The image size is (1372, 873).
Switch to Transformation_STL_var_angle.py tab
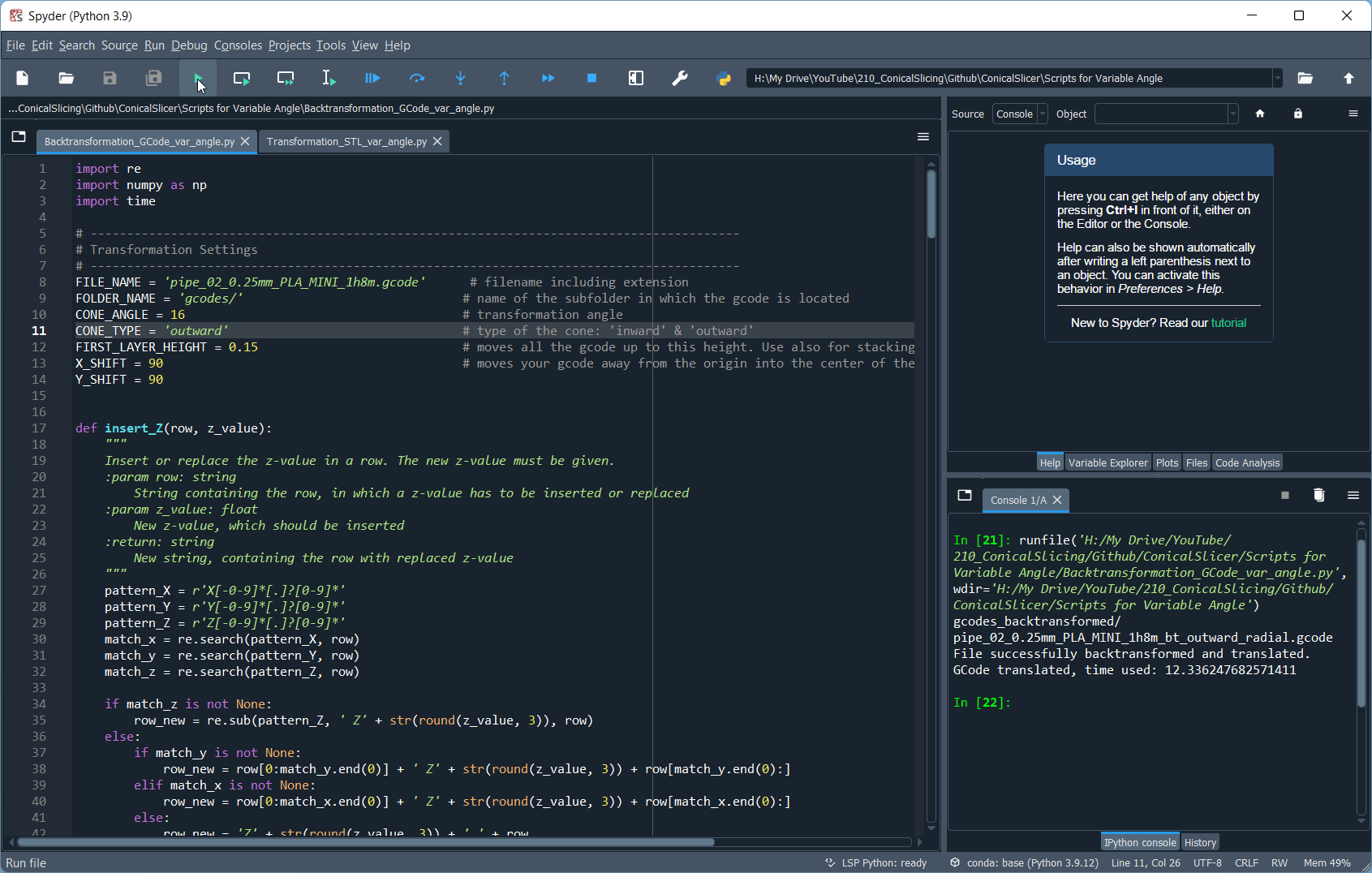[346, 142]
